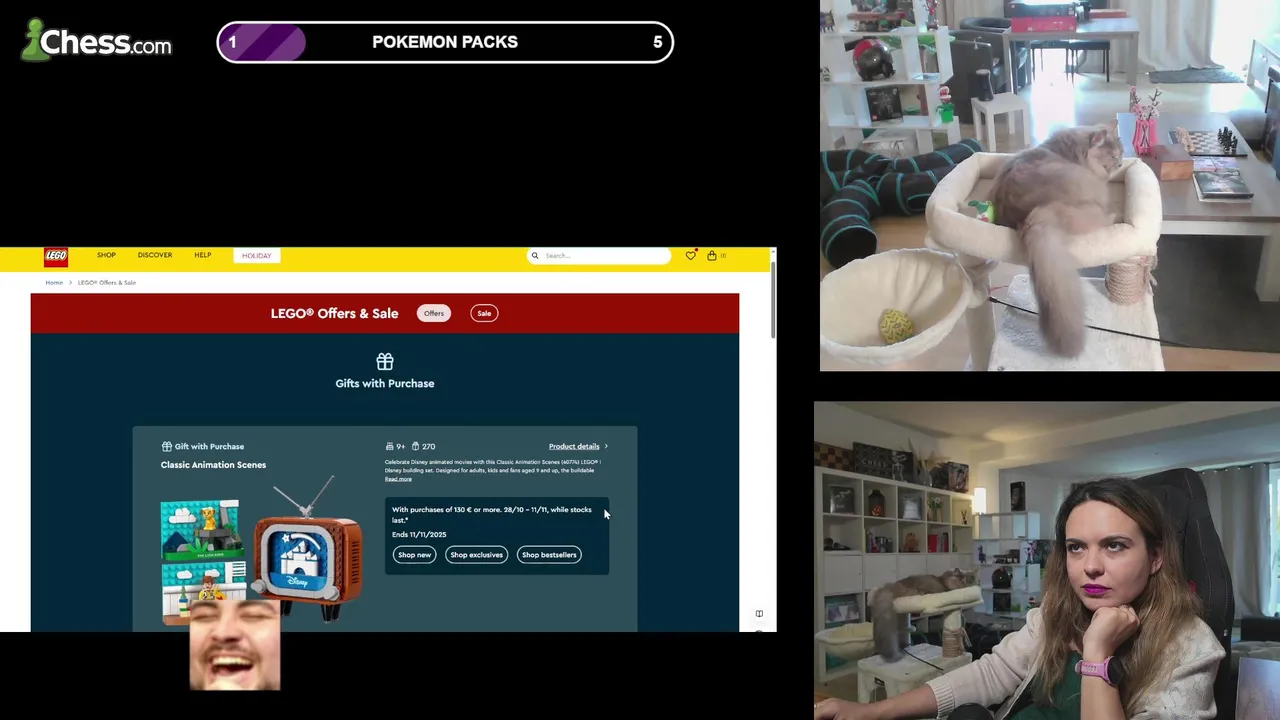Click the LEGO logo in the header
Image resolution: width=1280 pixels, height=720 pixels.
[x=56, y=257]
